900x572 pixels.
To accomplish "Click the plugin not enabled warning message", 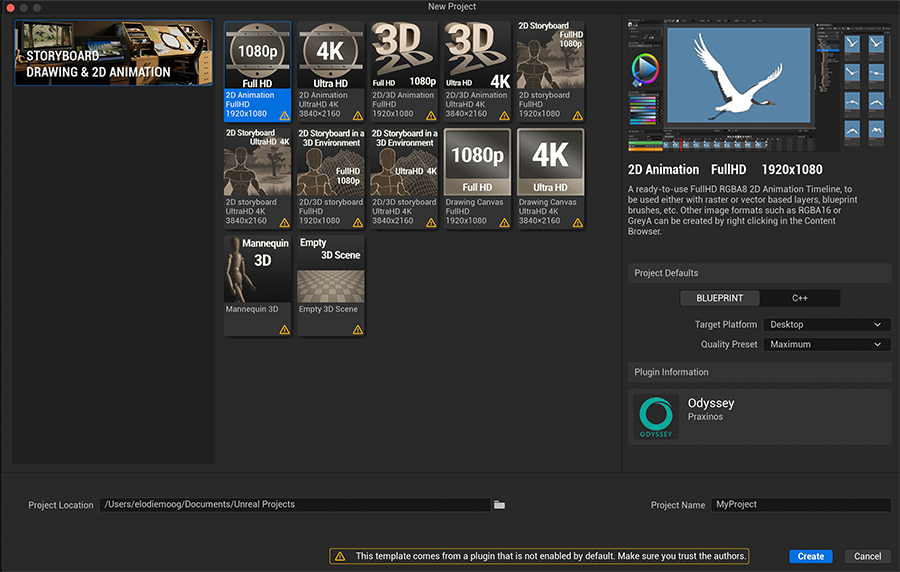I will (539, 556).
